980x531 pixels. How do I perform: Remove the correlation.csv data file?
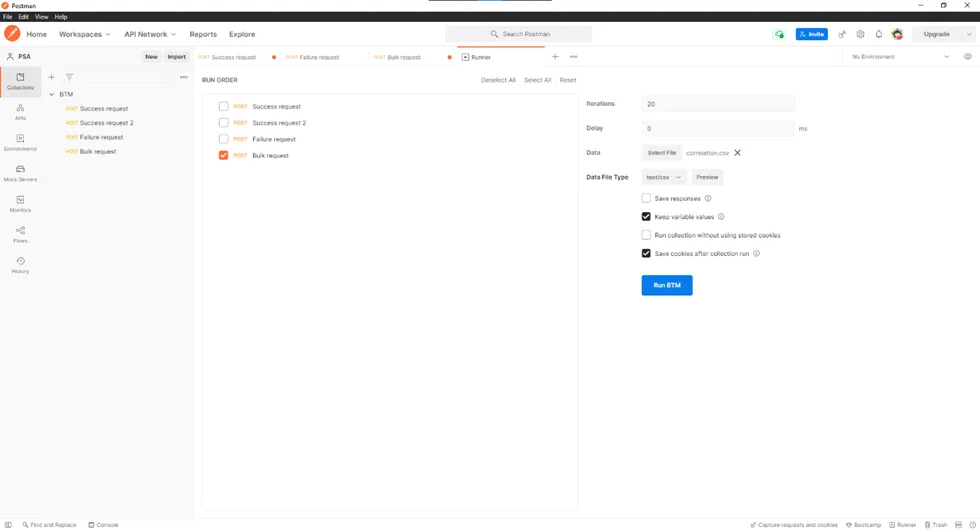click(738, 152)
